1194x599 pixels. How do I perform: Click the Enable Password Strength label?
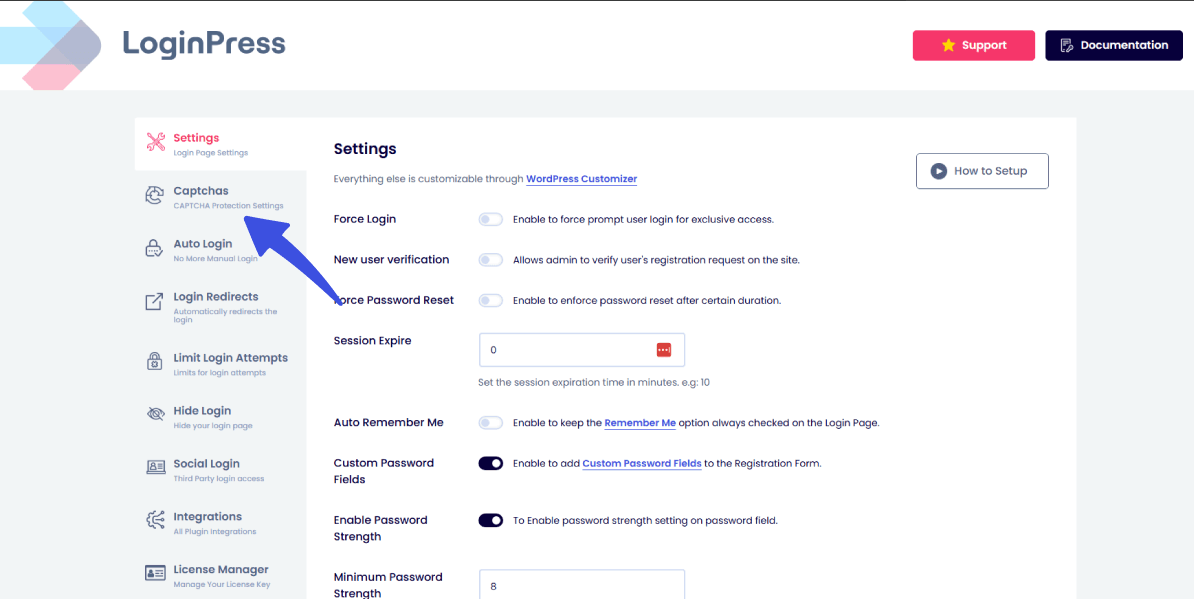click(381, 528)
